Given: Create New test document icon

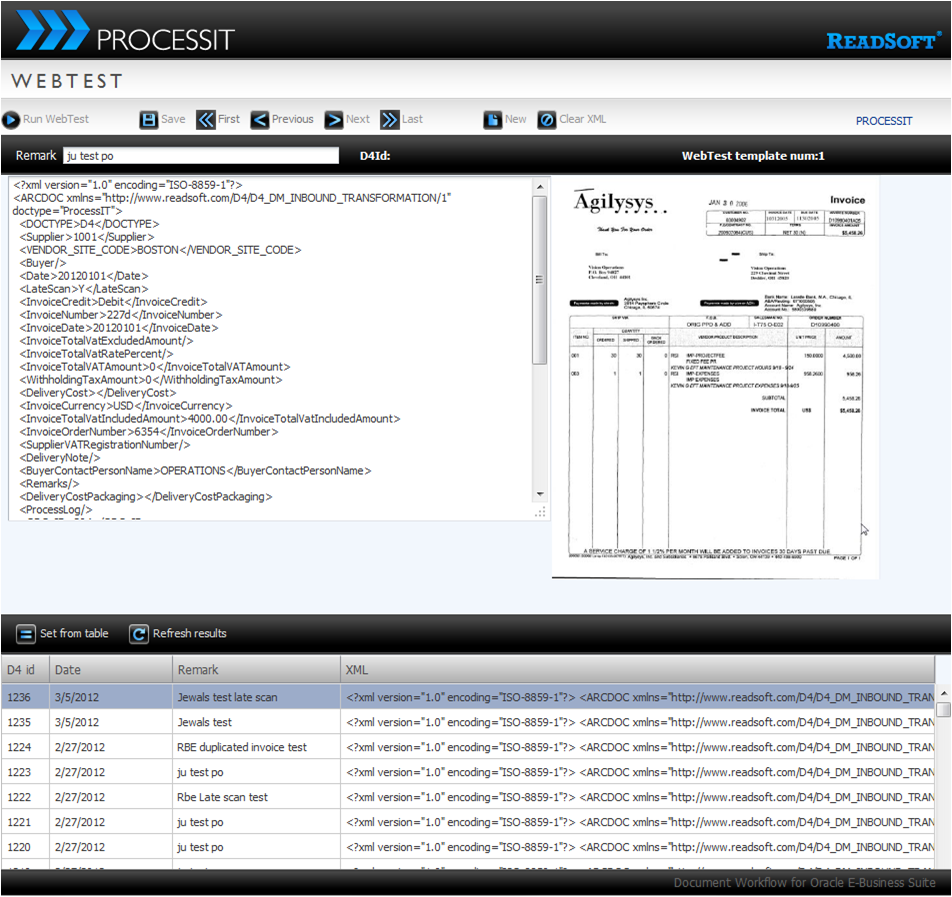Looking at the screenshot, I should (x=493, y=120).
